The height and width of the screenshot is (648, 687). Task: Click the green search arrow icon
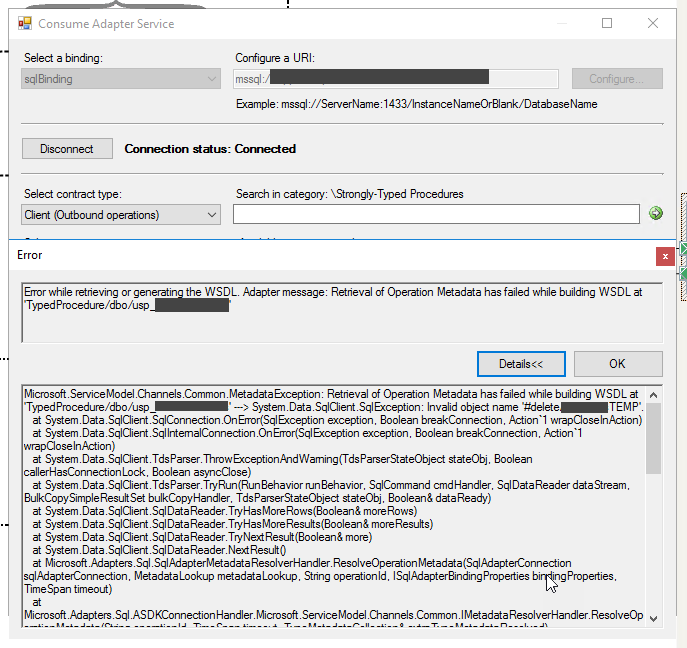point(655,213)
